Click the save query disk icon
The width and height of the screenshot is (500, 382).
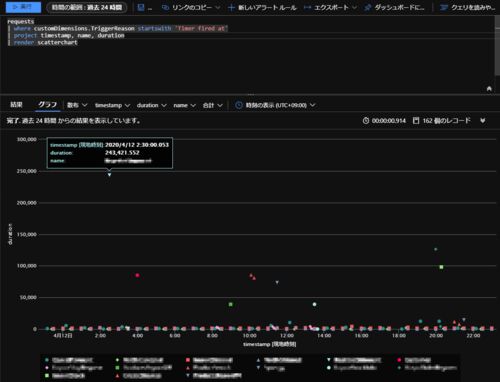click(141, 7)
